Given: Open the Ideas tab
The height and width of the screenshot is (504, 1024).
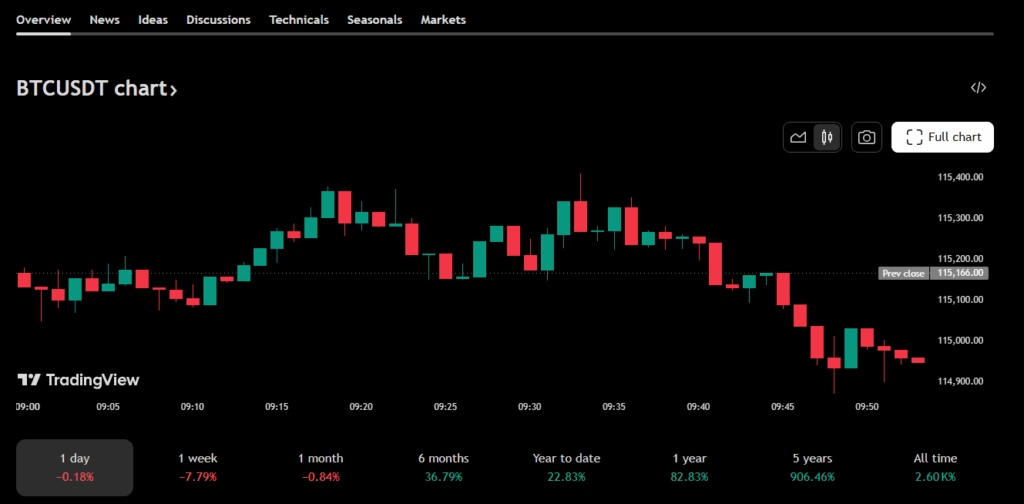Looking at the screenshot, I should pyautogui.click(x=153, y=20).
